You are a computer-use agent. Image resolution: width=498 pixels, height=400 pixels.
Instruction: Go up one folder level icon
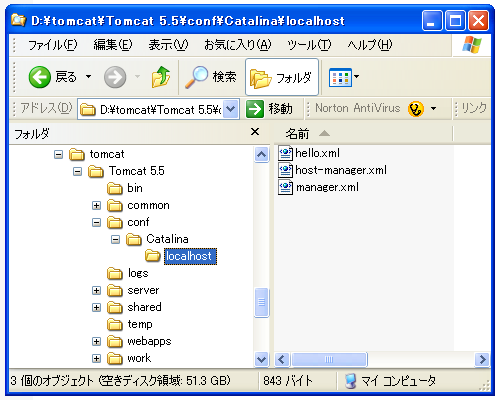click(161, 77)
